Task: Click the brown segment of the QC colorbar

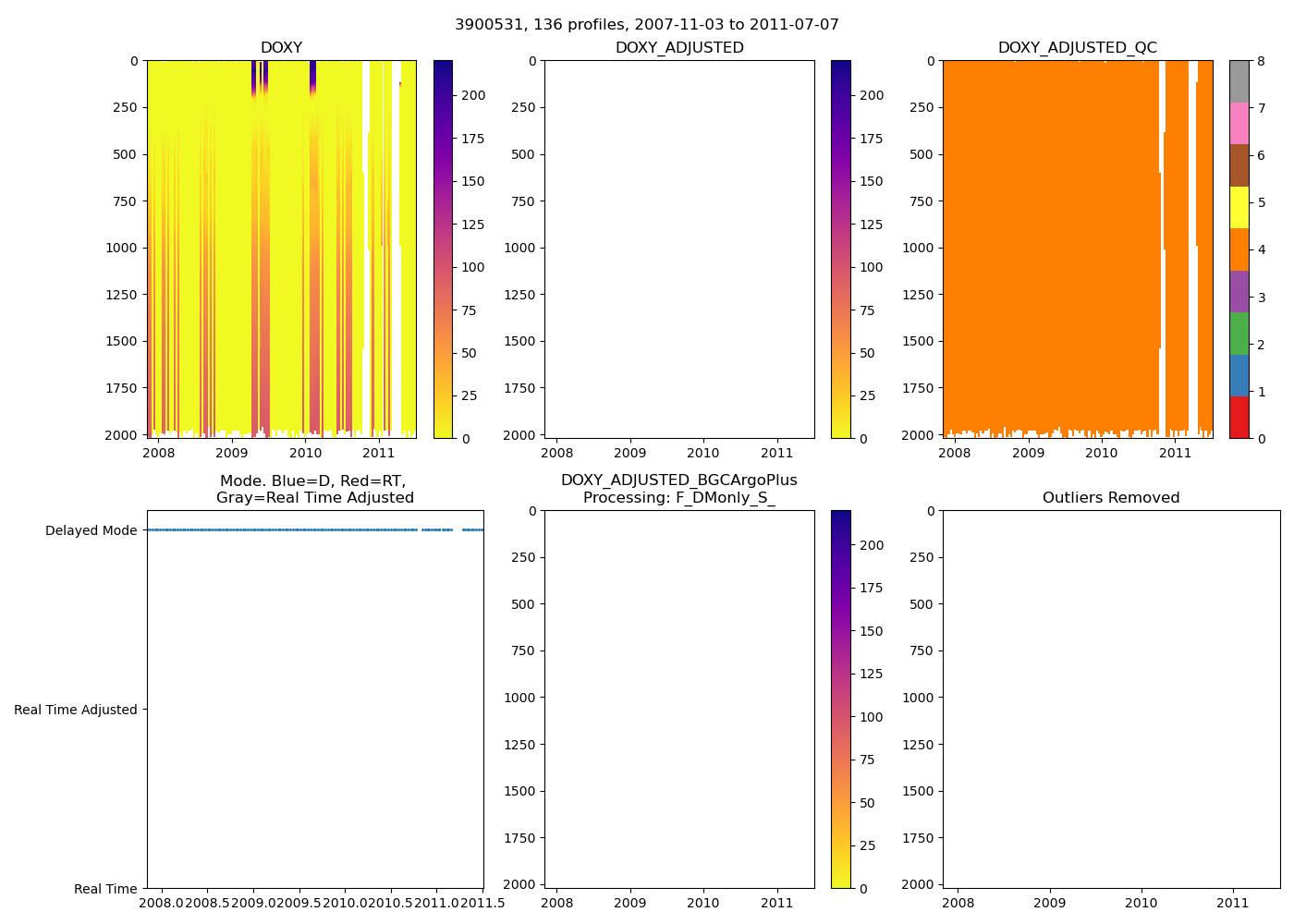Action: coord(1239,165)
